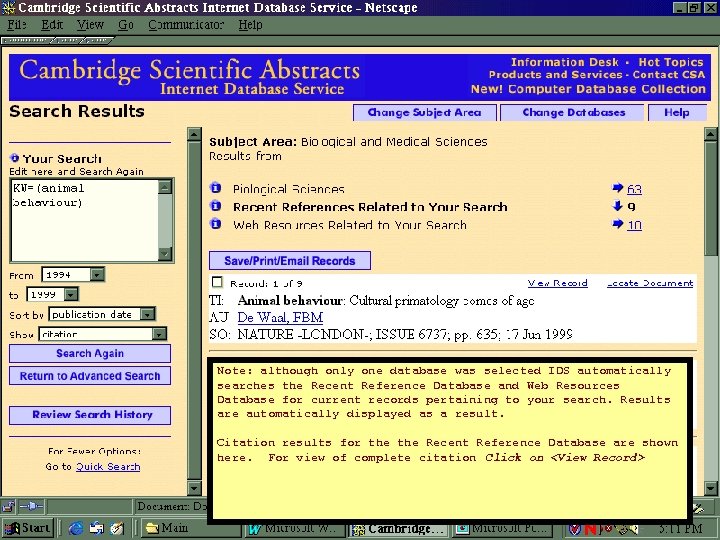720x540 pixels.
Task: Click the info icon beside Biological Sciences
Action: pyautogui.click(x=215, y=188)
